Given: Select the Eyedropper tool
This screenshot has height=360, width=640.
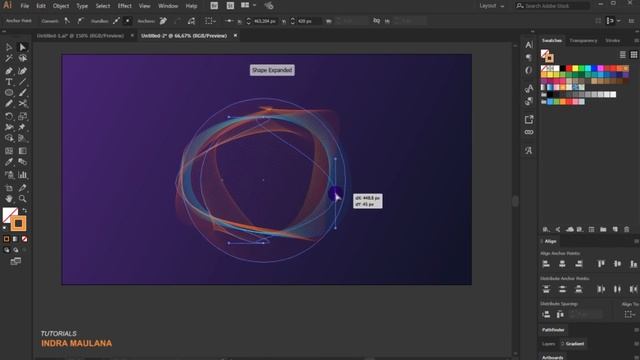Looking at the screenshot, I should tap(9, 162).
